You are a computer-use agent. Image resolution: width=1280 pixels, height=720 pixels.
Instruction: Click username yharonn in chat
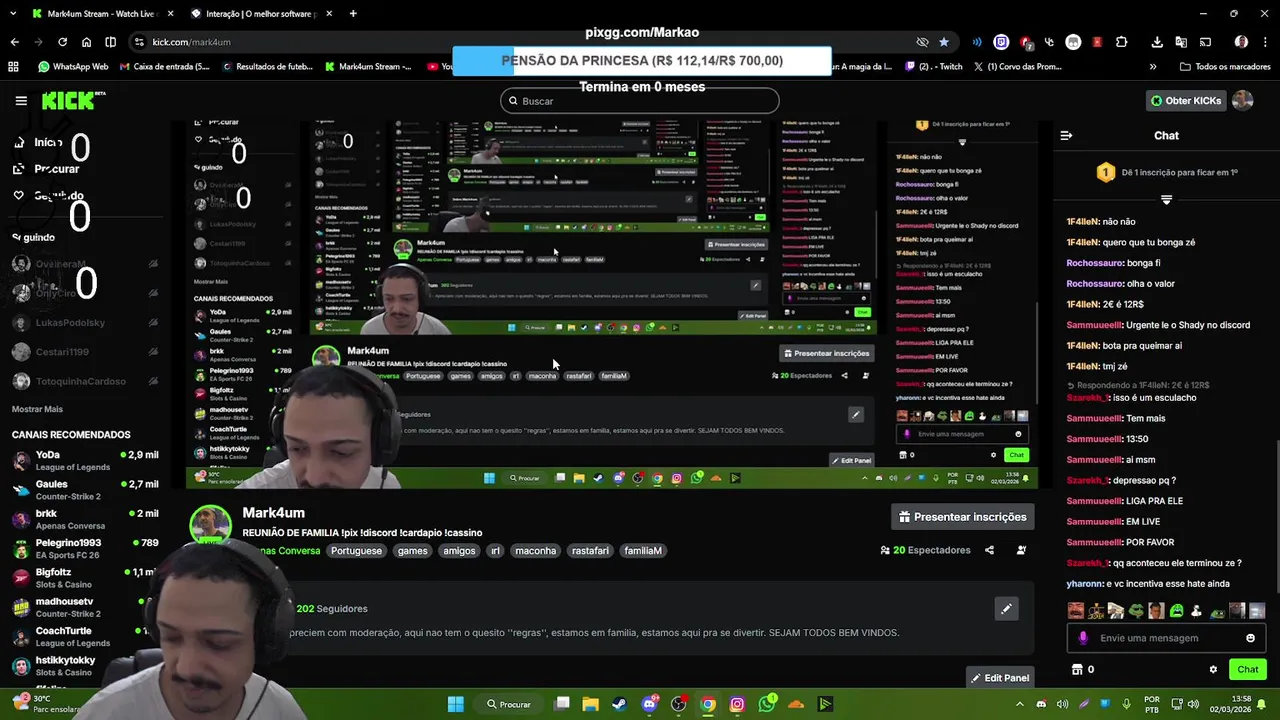click(1084, 584)
